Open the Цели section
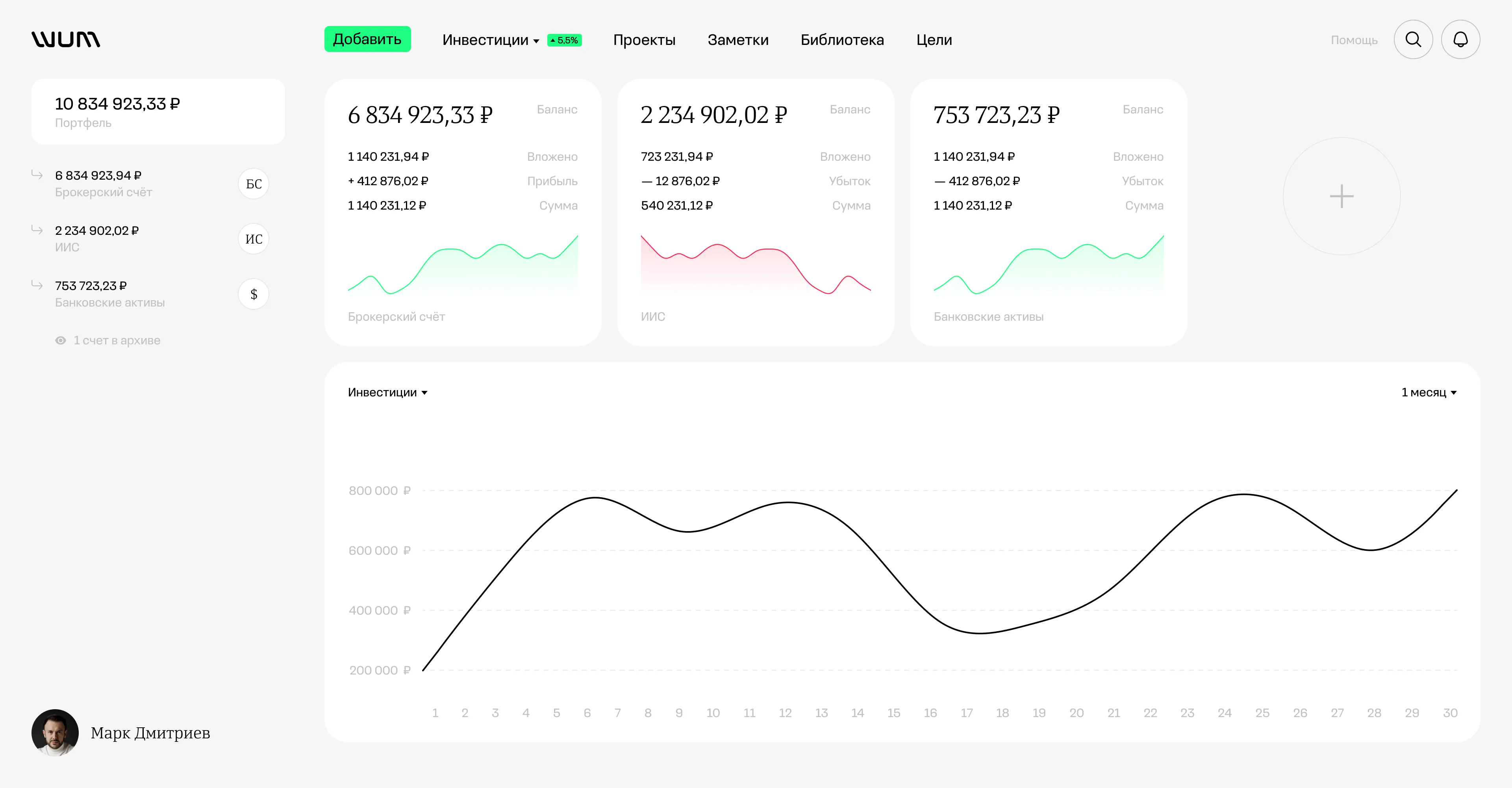 click(934, 40)
